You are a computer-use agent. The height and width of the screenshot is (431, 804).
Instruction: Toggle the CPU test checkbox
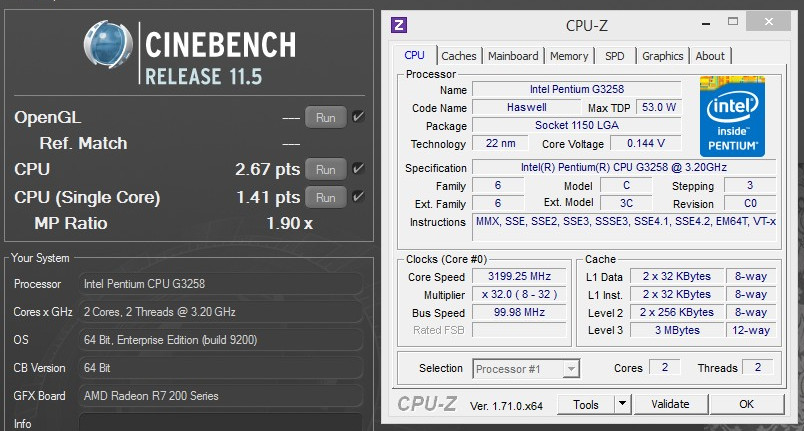pyautogui.click(x=358, y=169)
